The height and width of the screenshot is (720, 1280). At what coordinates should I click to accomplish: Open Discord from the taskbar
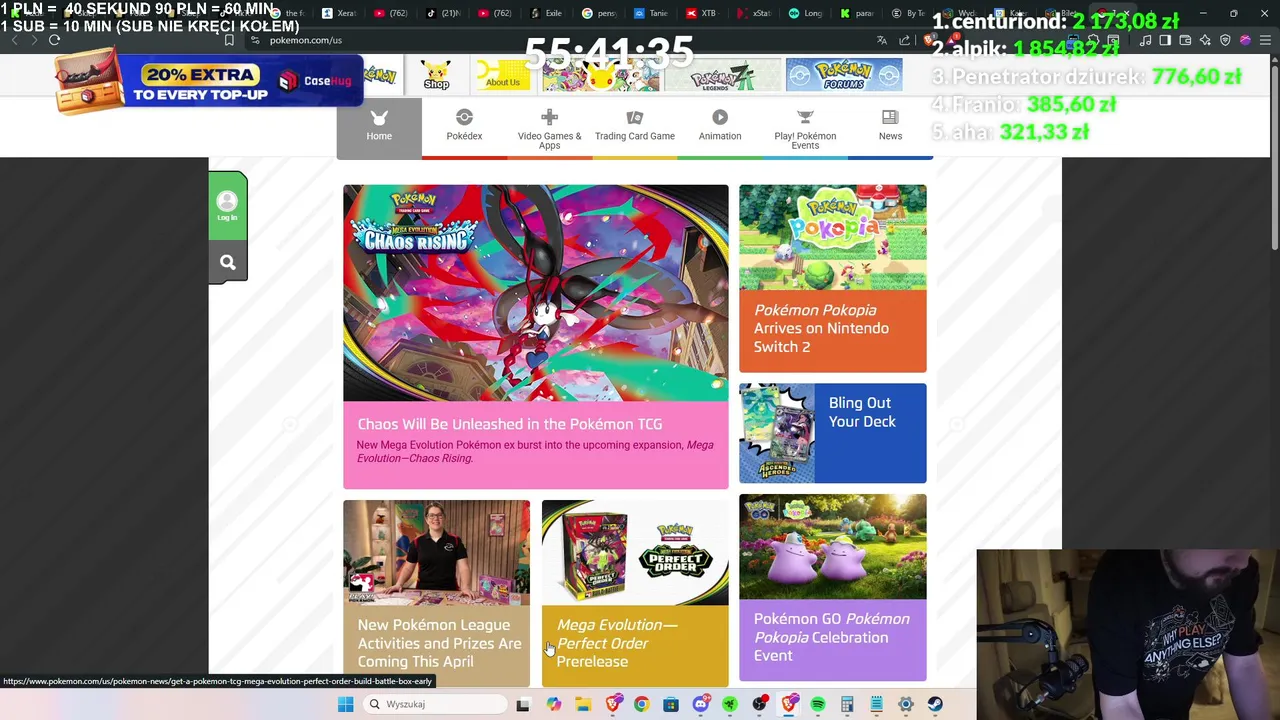[x=701, y=704]
